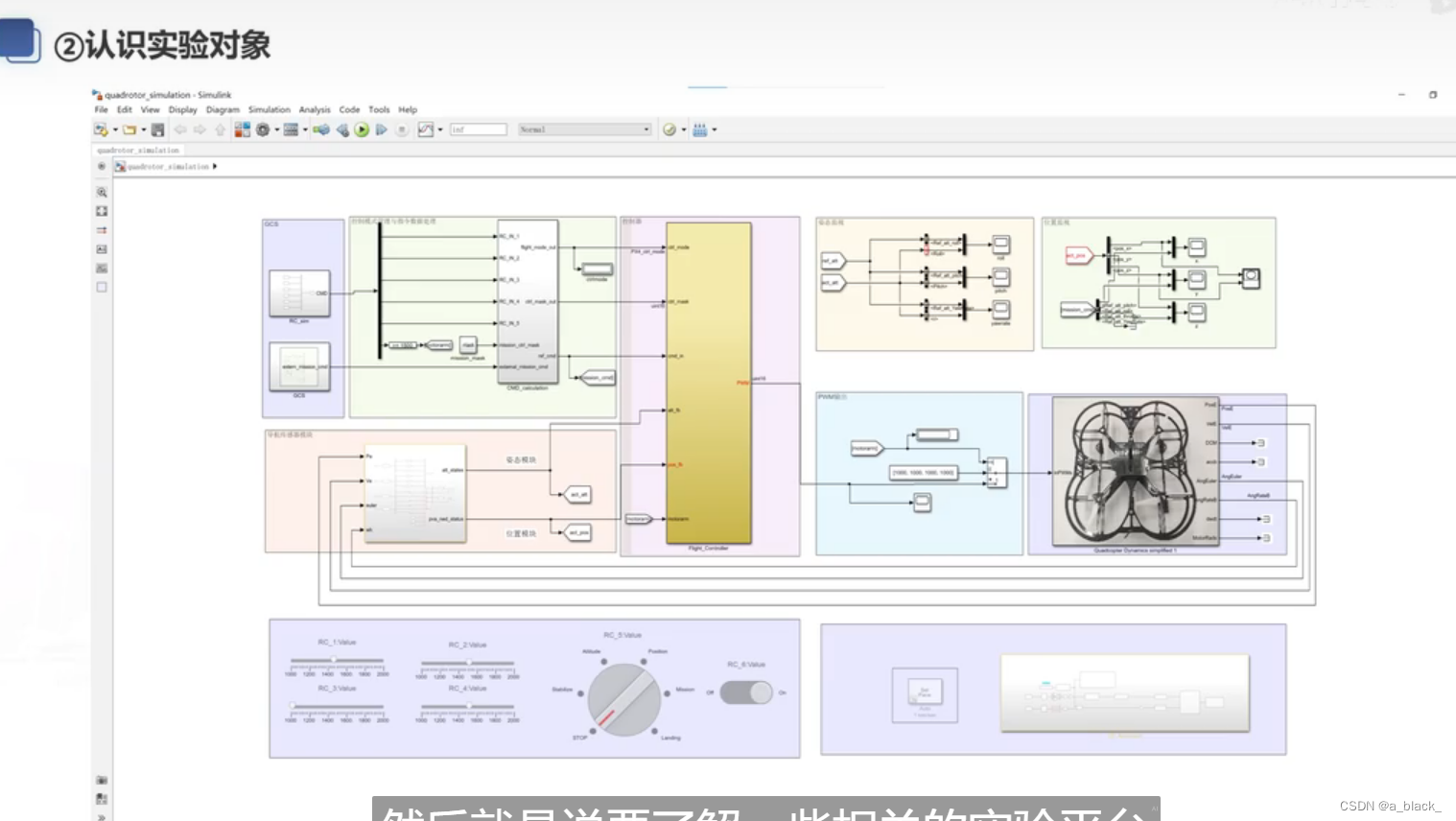Set RC_5 rotary switch to Landing
The height and width of the screenshot is (821, 1456).
[x=655, y=731]
